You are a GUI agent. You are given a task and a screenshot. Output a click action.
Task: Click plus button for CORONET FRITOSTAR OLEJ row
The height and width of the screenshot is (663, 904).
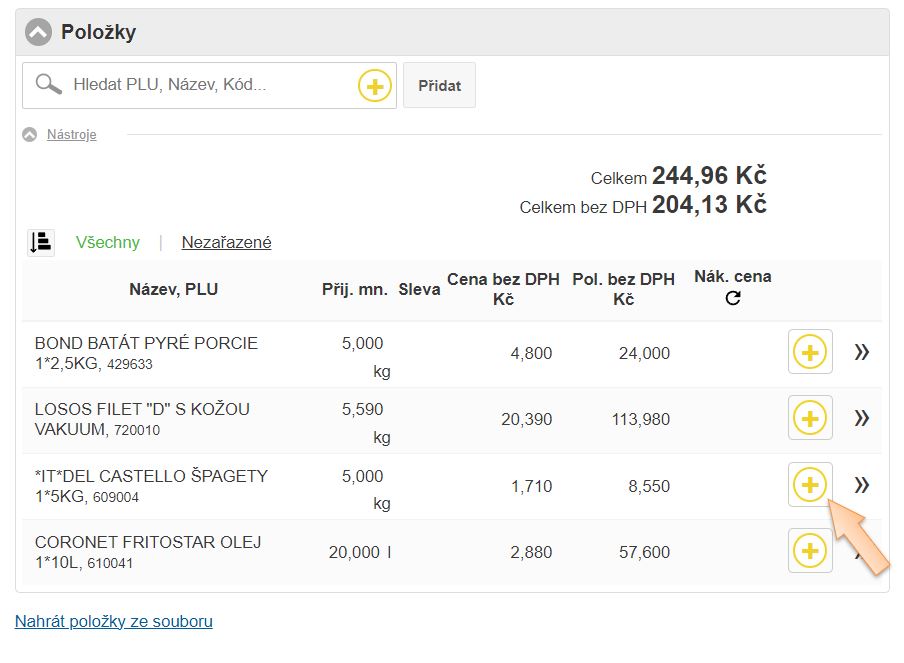(810, 551)
